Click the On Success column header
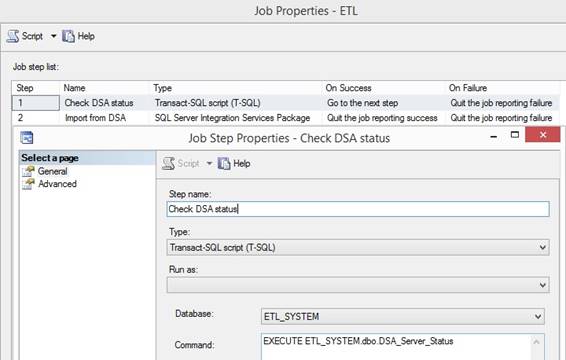The width and height of the screenshot is (566, 360). click(x=348, y=88)
